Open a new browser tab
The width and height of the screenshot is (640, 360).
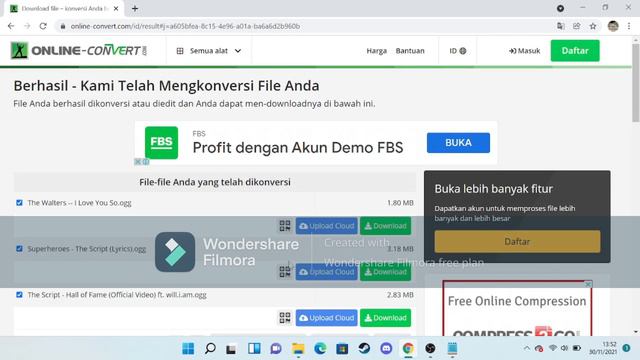(135, 9)
